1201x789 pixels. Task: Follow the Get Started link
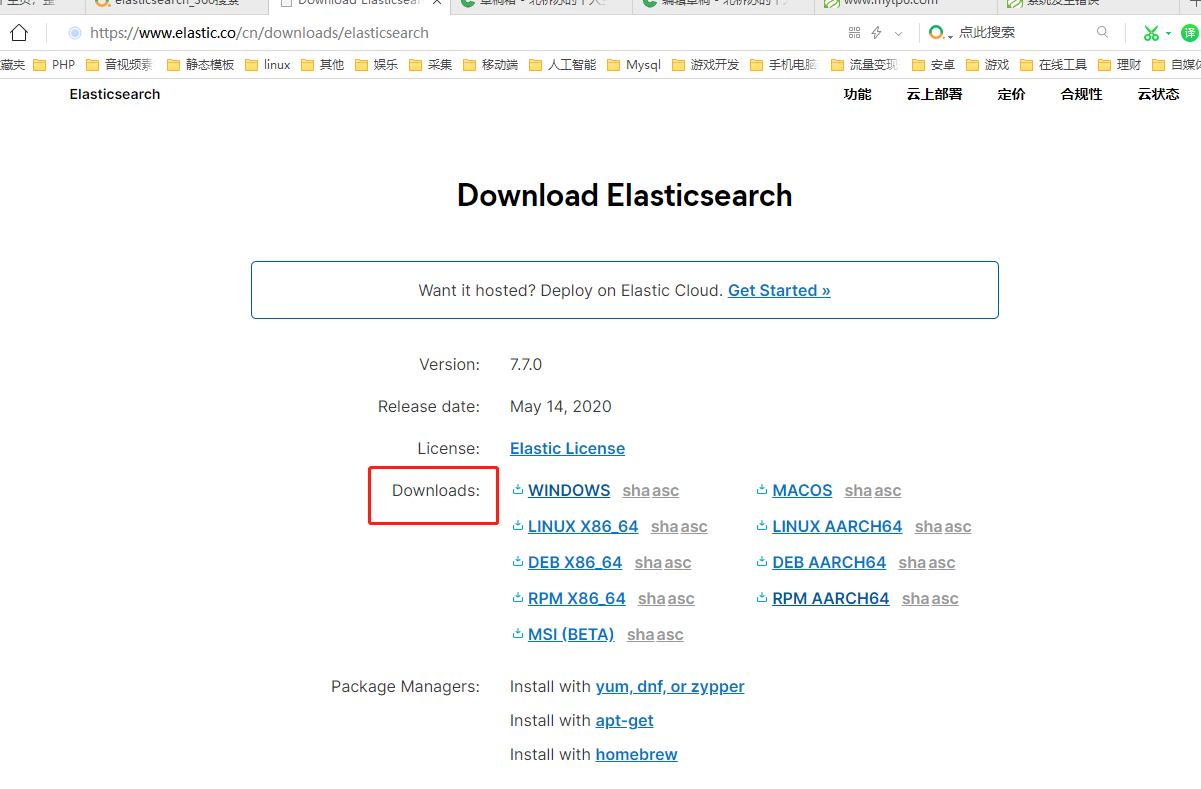pos(779,290)
